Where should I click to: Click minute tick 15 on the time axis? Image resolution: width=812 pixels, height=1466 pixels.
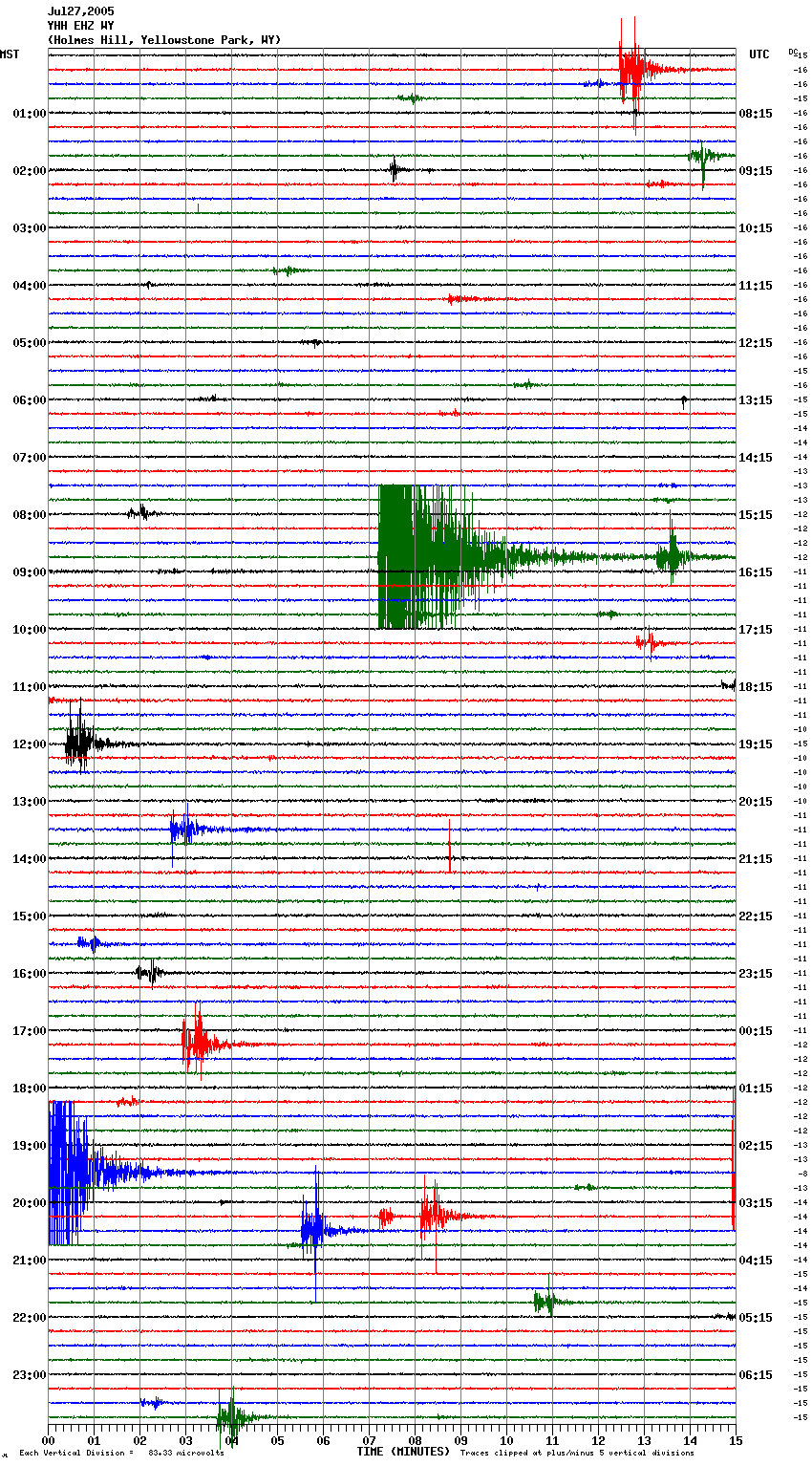point(736,1441)
